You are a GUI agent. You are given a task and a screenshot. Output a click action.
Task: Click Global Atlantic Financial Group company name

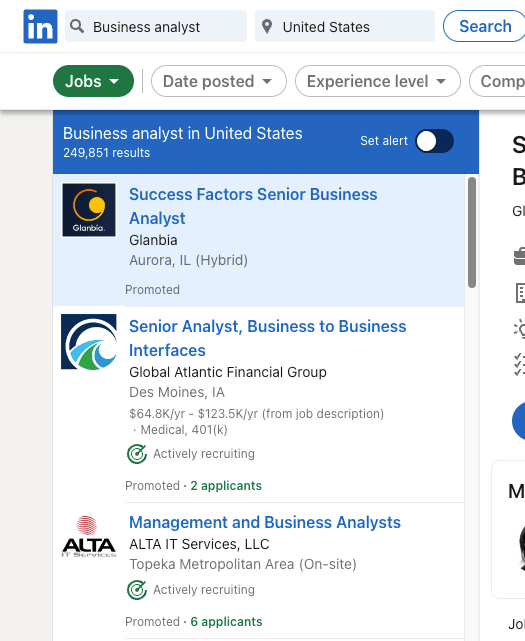(x=228, y=372)
